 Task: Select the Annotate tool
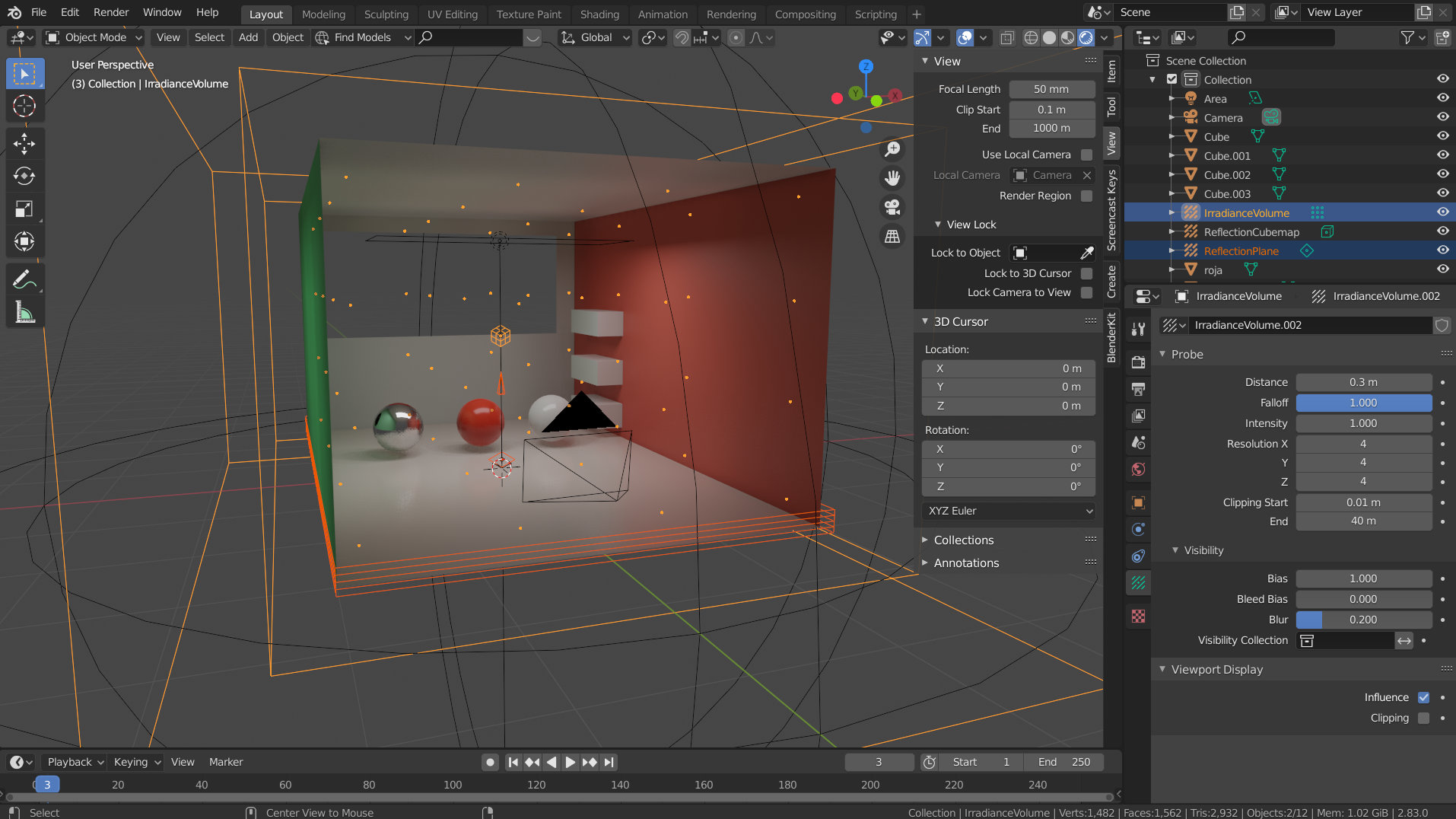25,279
